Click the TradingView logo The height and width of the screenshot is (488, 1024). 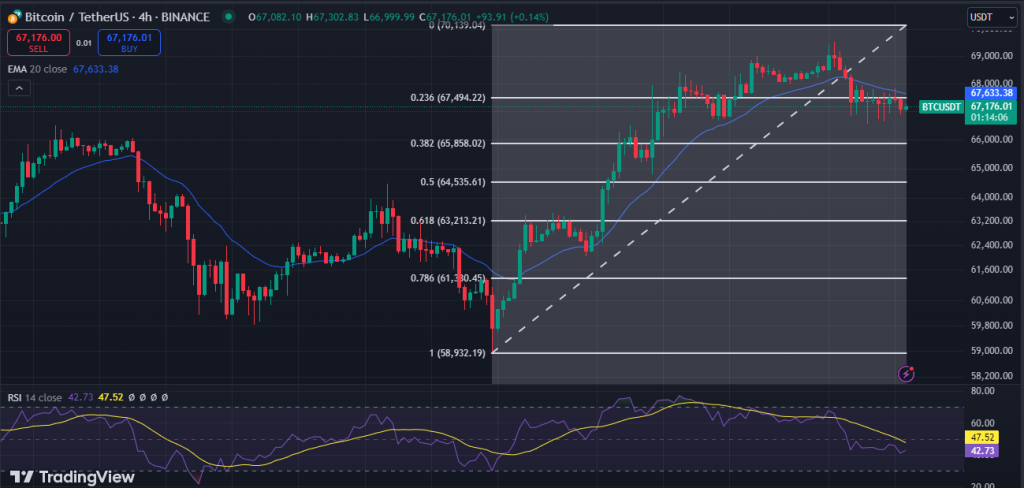73,477
